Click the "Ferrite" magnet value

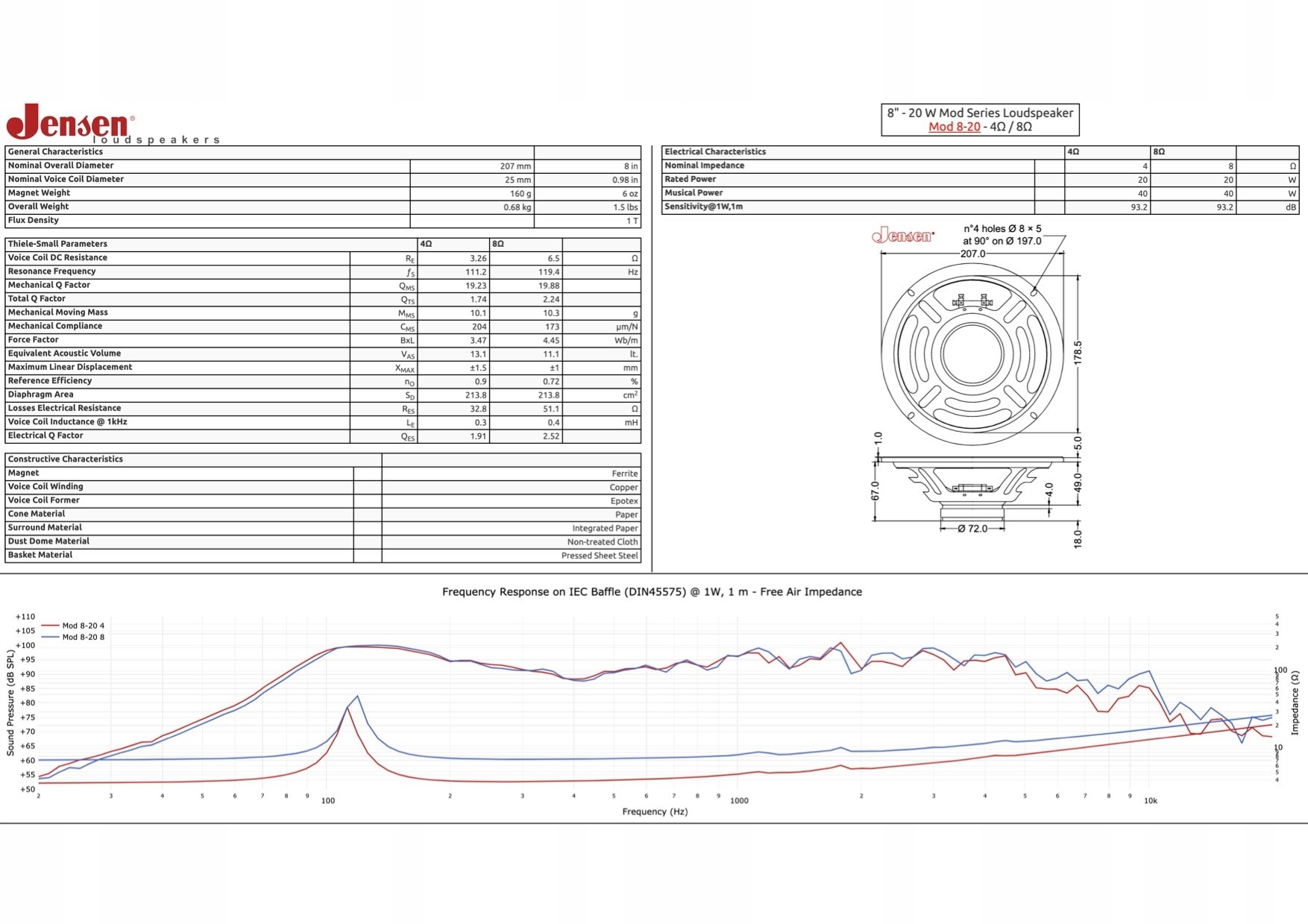(625, 474)
